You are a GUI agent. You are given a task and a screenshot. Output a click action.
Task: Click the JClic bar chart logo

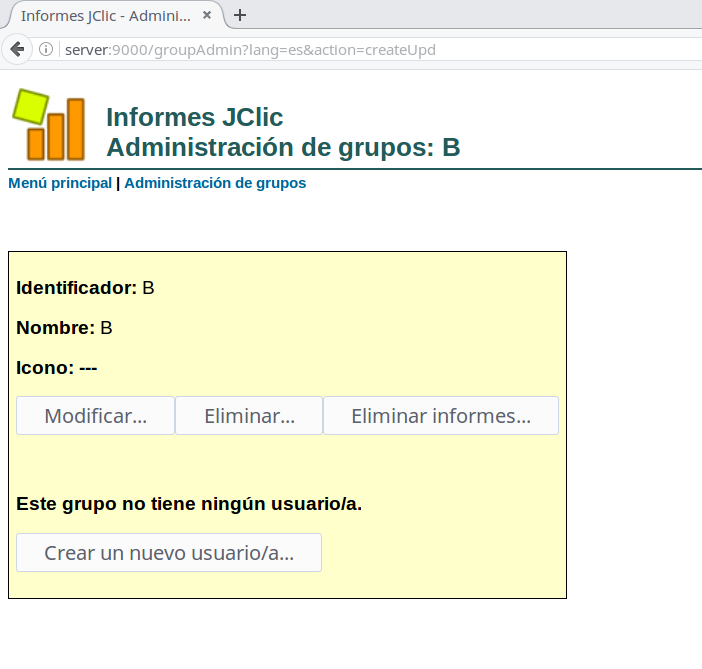click(48, 125)
